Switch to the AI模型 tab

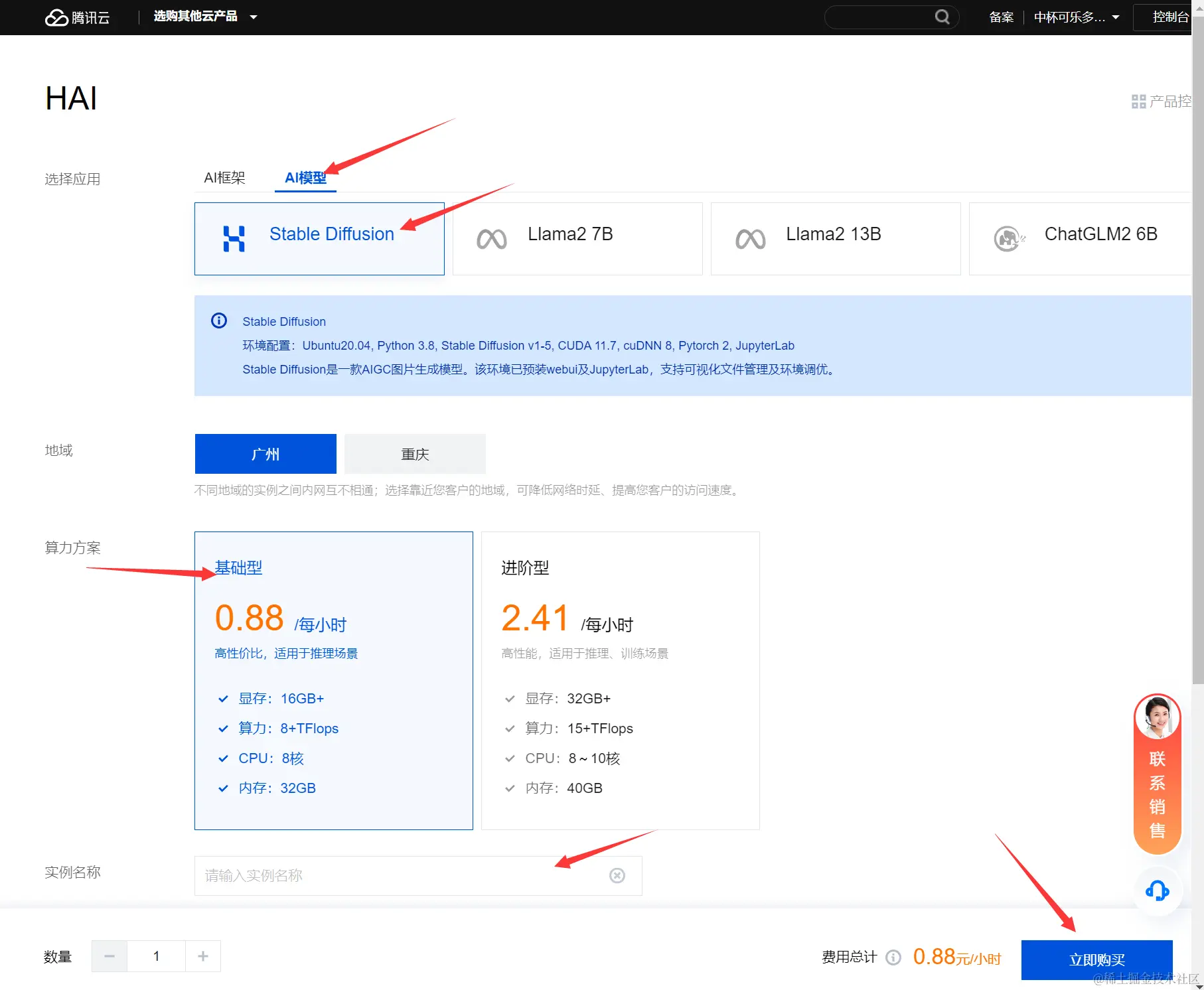point(305,178)
